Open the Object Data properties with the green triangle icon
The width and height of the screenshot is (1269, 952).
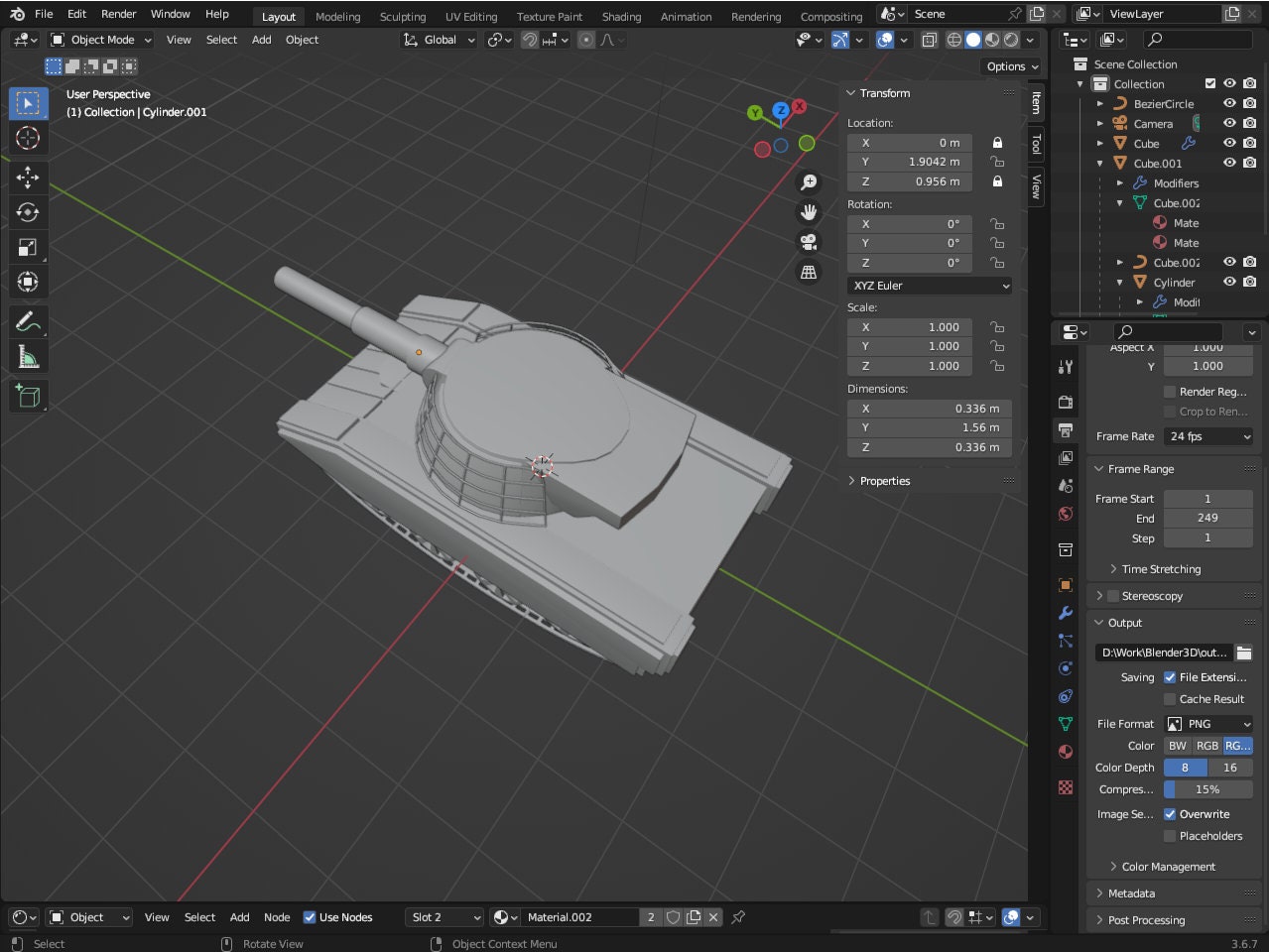(1065, 724)
